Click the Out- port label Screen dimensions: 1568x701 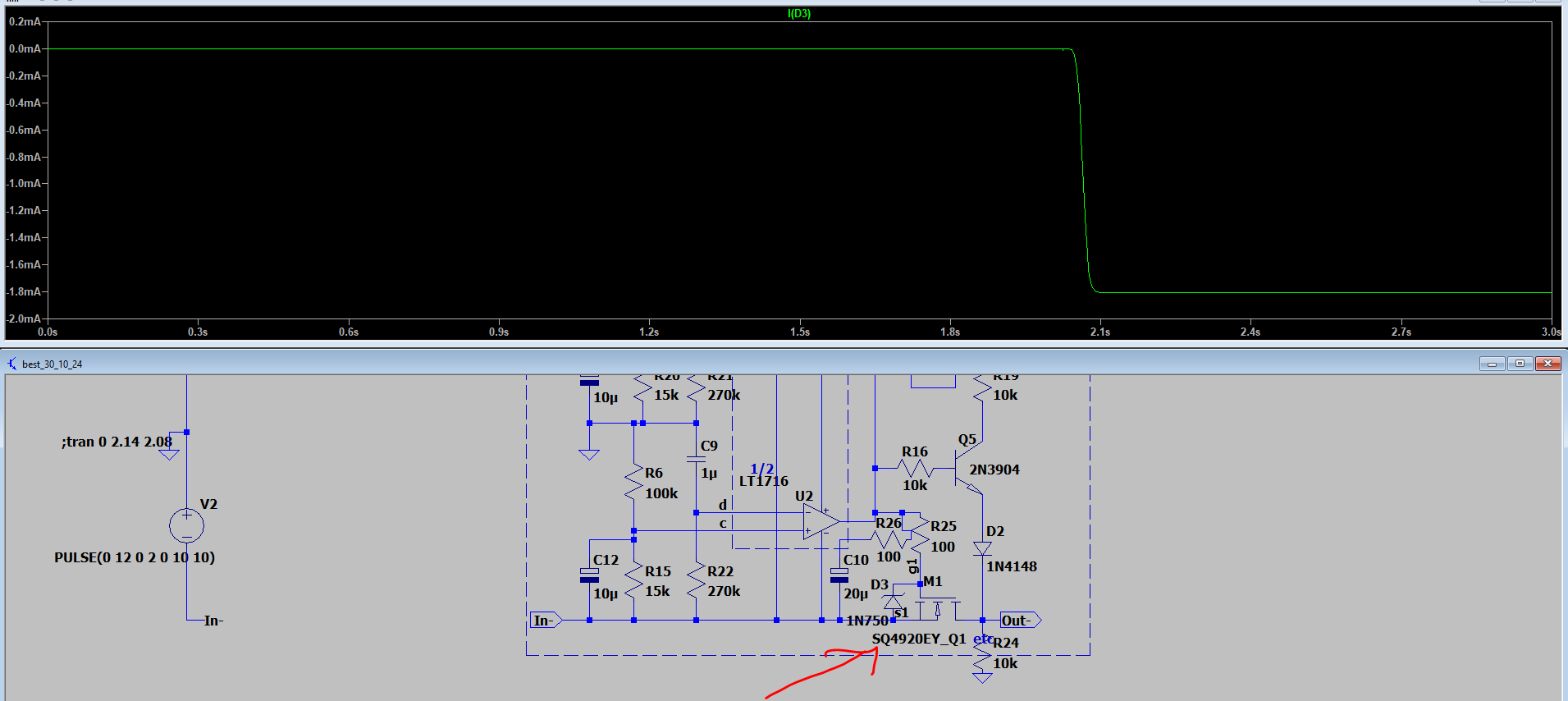click(x=1021, y=621)
